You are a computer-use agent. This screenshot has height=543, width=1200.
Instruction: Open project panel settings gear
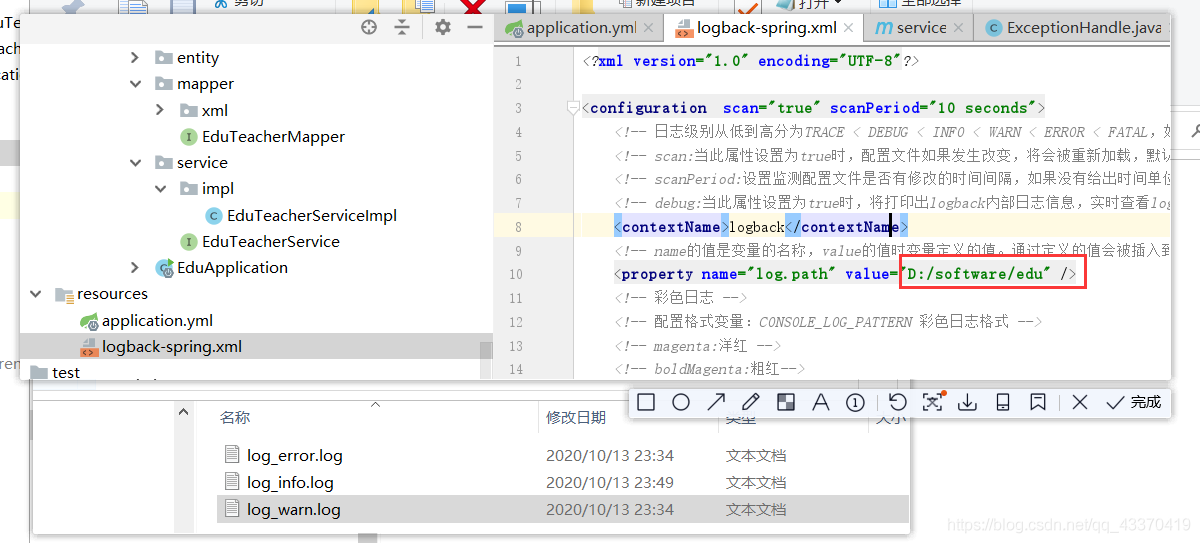click(x=443, y=28)
